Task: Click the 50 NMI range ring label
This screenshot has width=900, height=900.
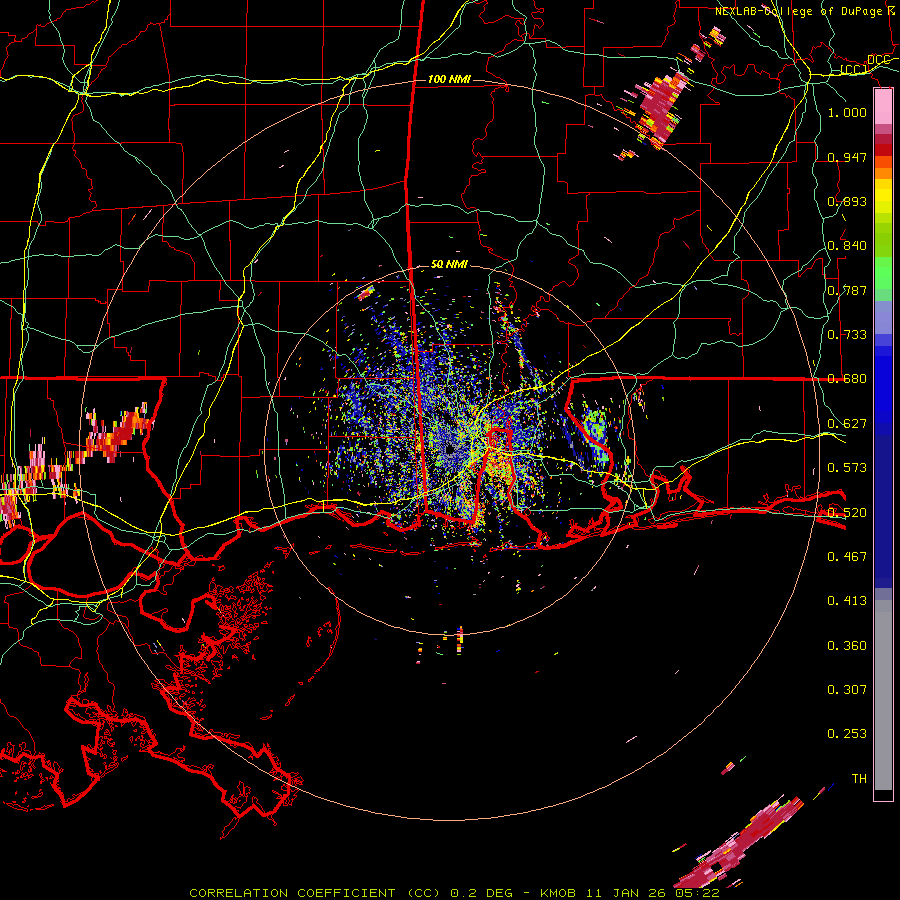Action: (x=449, y=265)
